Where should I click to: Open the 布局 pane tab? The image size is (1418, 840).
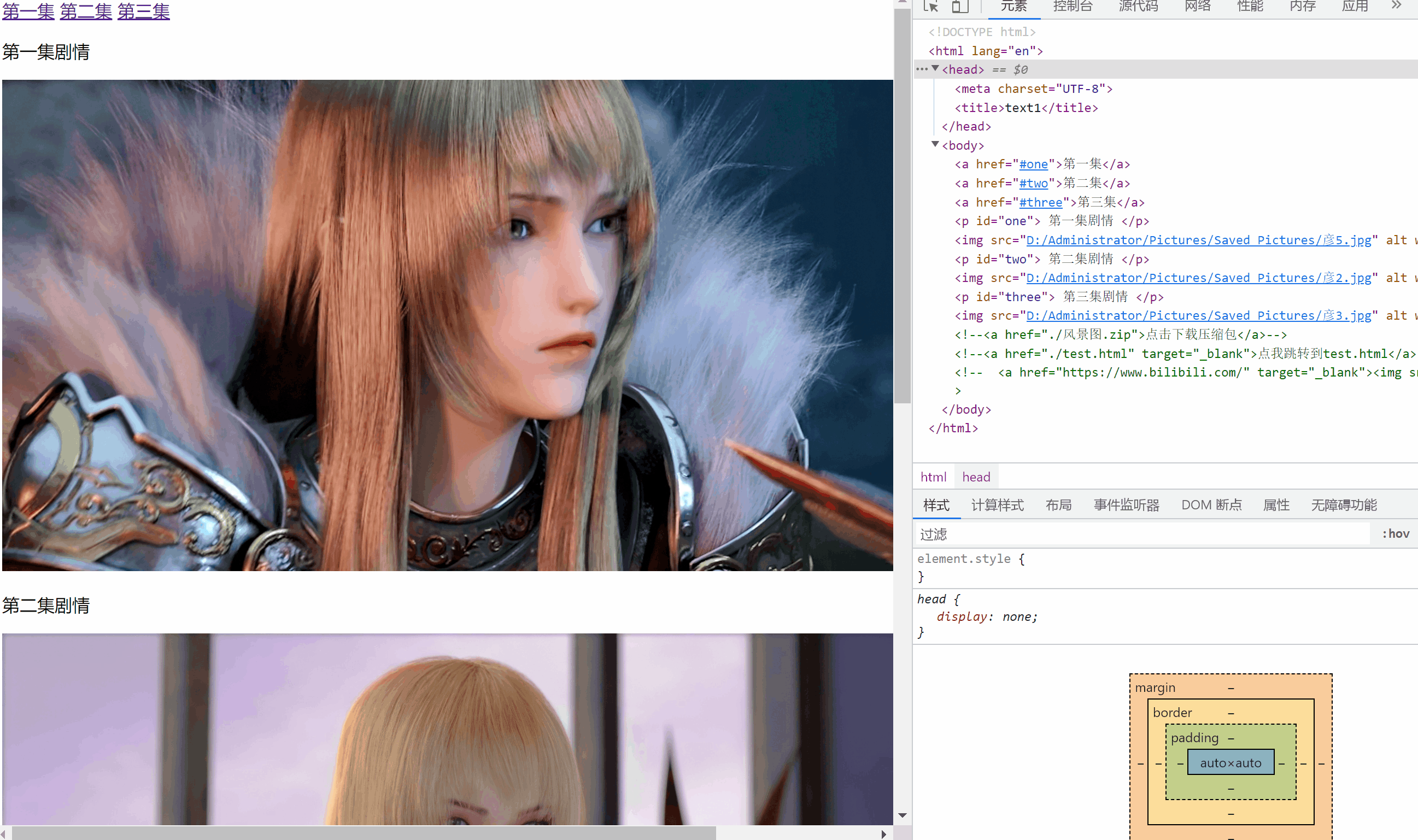point(1058,505)
